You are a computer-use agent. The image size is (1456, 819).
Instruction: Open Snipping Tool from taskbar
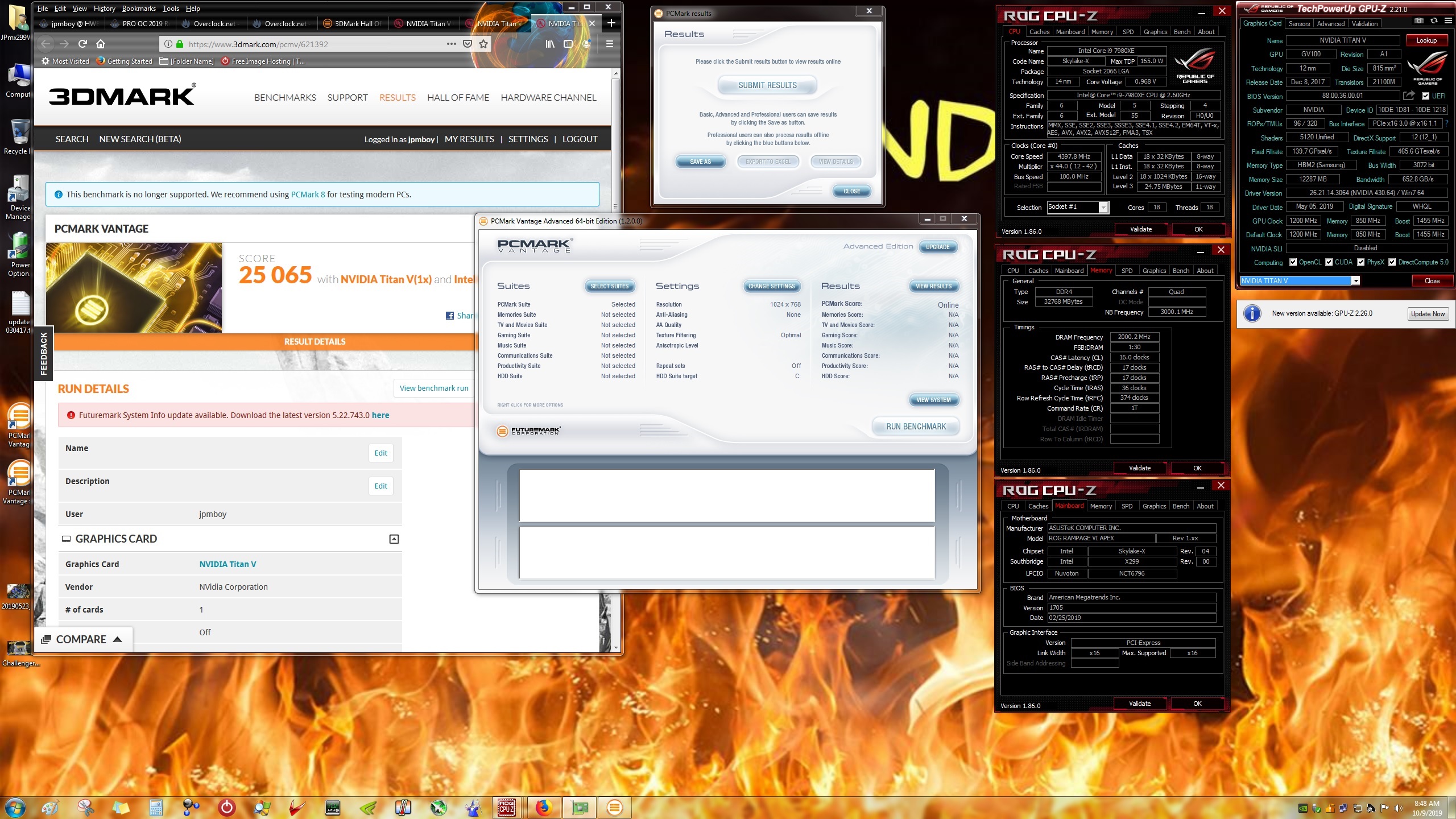tap(85, 808)
